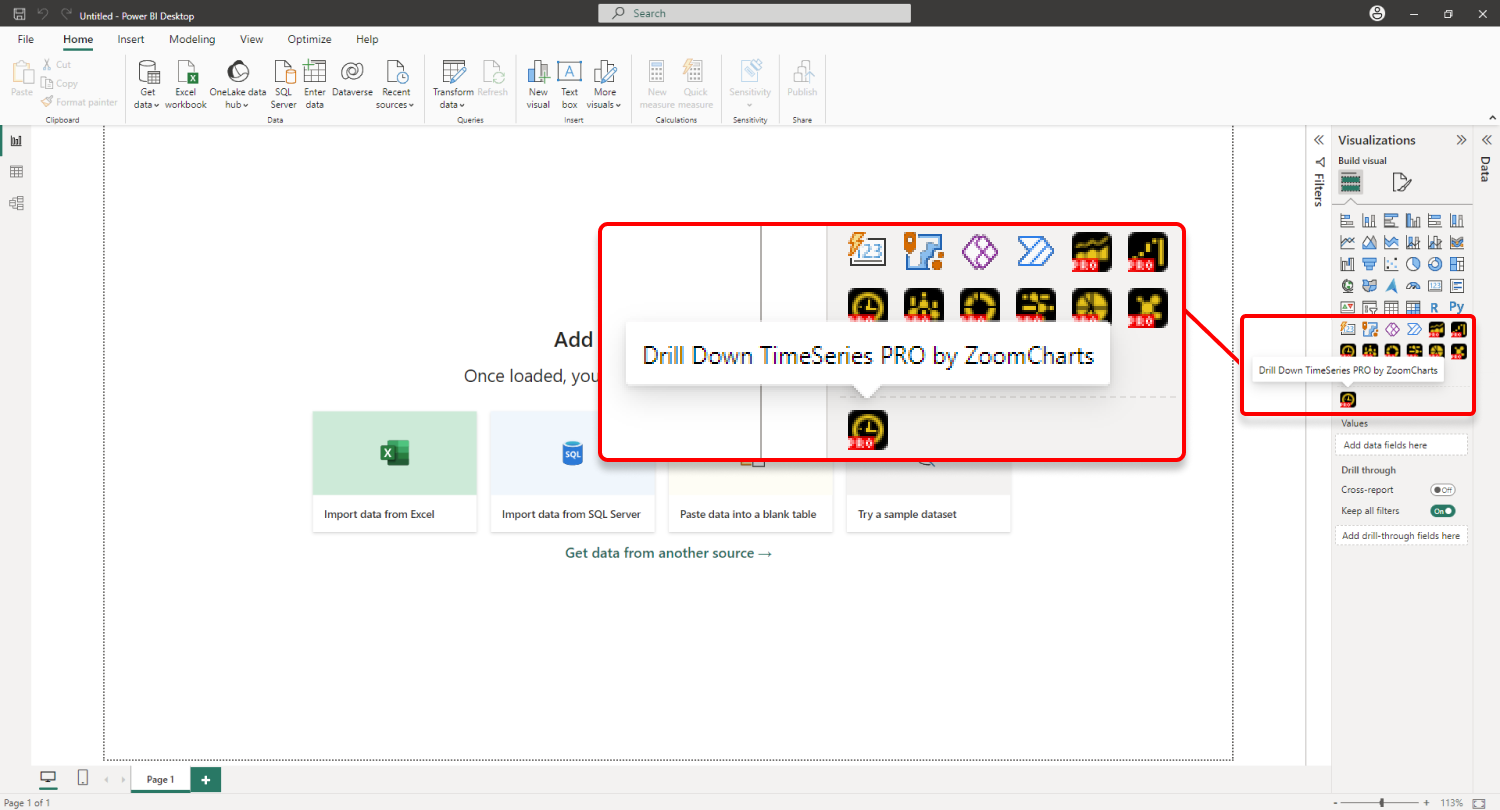The width and height of the screenshot is (1500, 810).
Task: Select the Matrix visual
Action: pyautogui.click(x=1413, y=307)
